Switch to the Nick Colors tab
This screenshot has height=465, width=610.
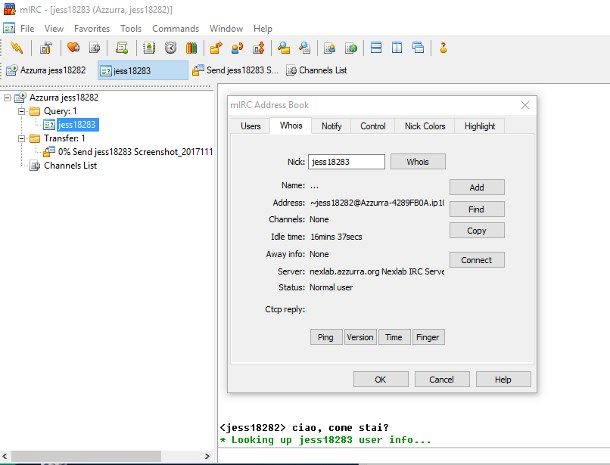point(425,126)
